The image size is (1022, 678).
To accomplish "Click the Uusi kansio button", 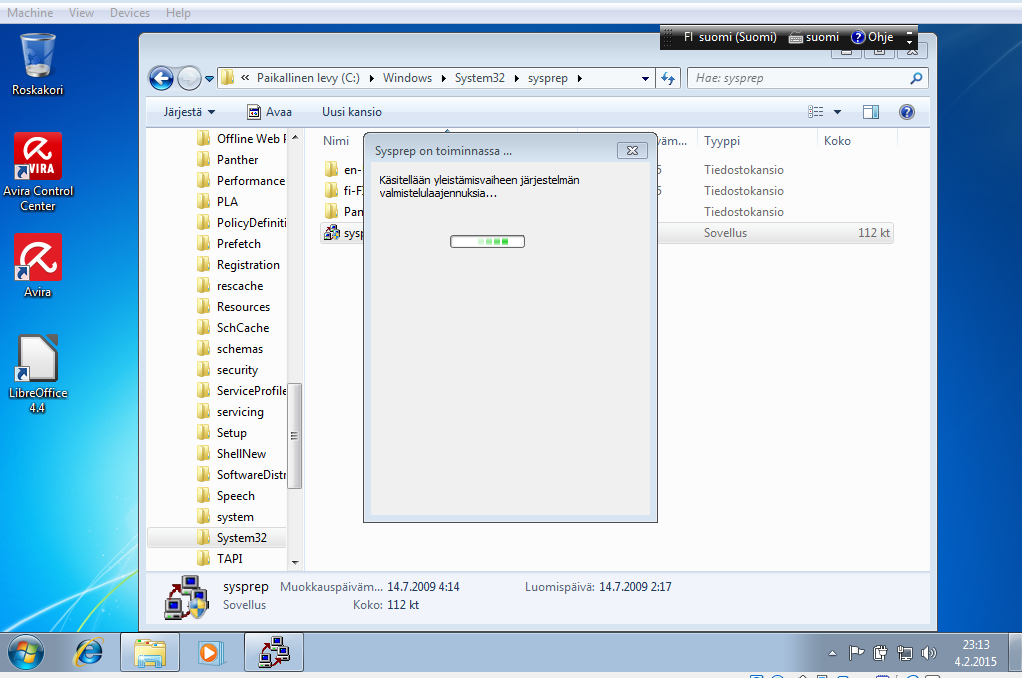I will click(x=351, y=112).
